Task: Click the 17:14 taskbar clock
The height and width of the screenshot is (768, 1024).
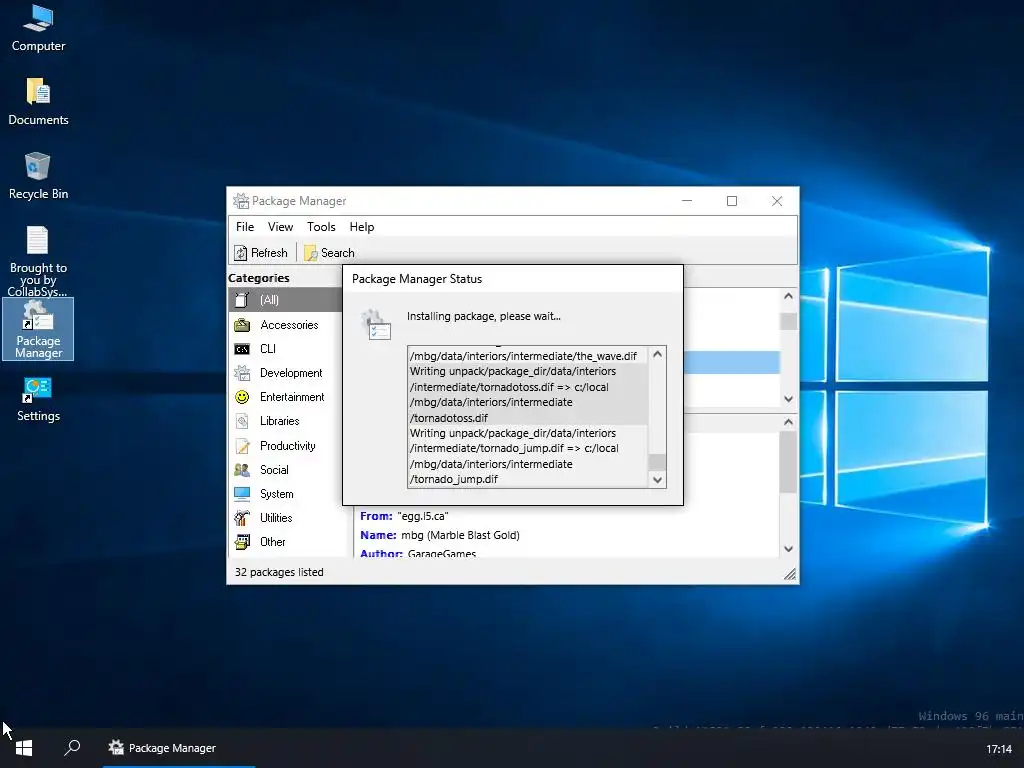Action: point(999,749)
